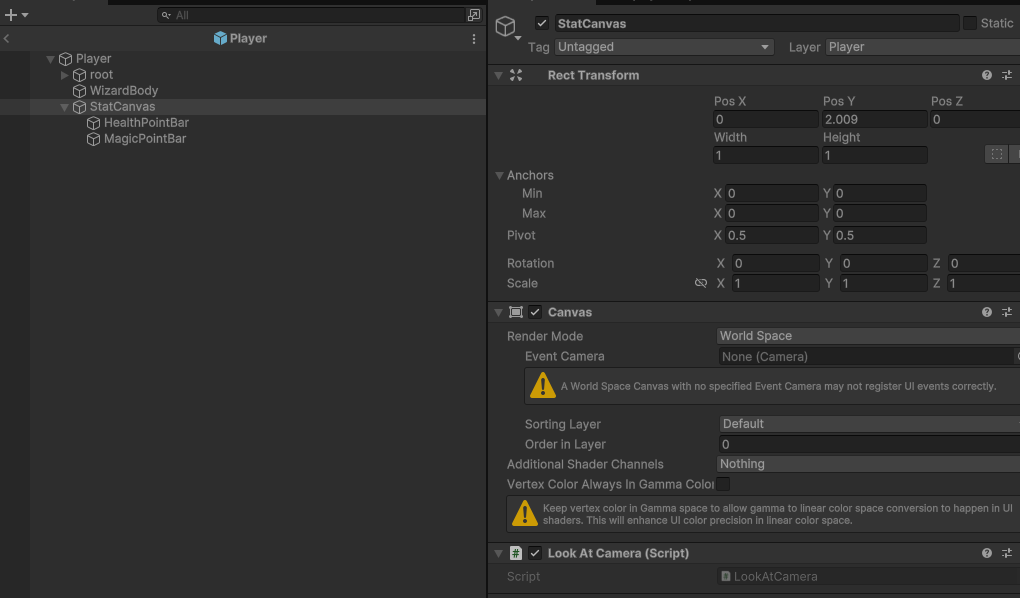This screenshot has height=598, width=1020.
Task: Click the Anchors Min X field
Action: pyautogui.click(x=772, y=193)
